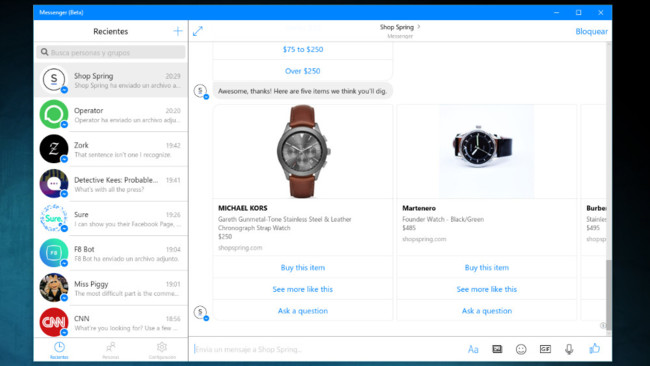Send a thumbs-up like

tap(595, 349)
